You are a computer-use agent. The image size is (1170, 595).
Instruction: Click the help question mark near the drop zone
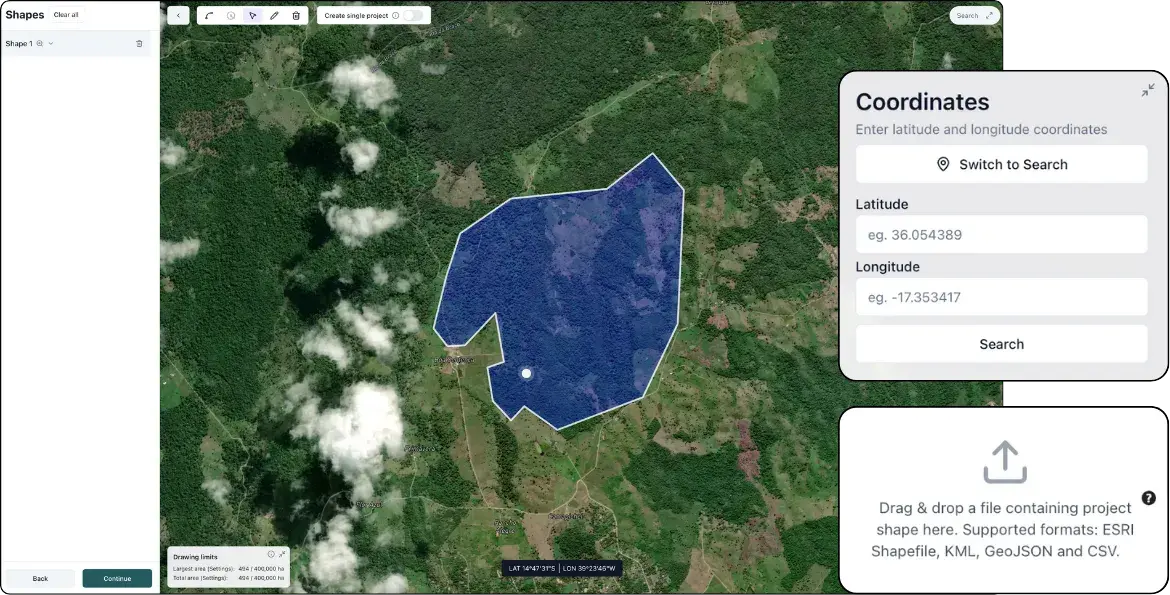pyautogui.click(x=1149, y=497)
